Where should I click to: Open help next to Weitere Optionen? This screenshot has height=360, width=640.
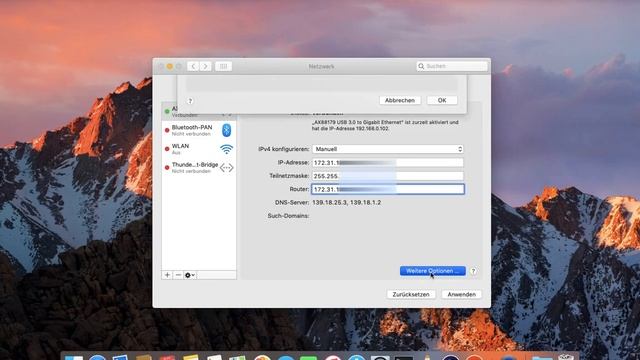pos(473,271)
